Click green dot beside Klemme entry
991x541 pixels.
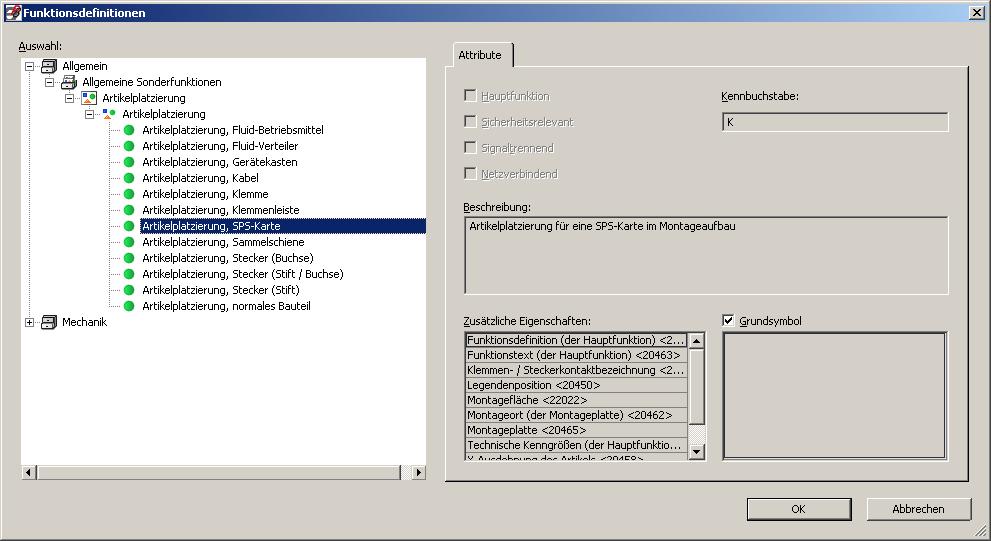pos(129,194)
